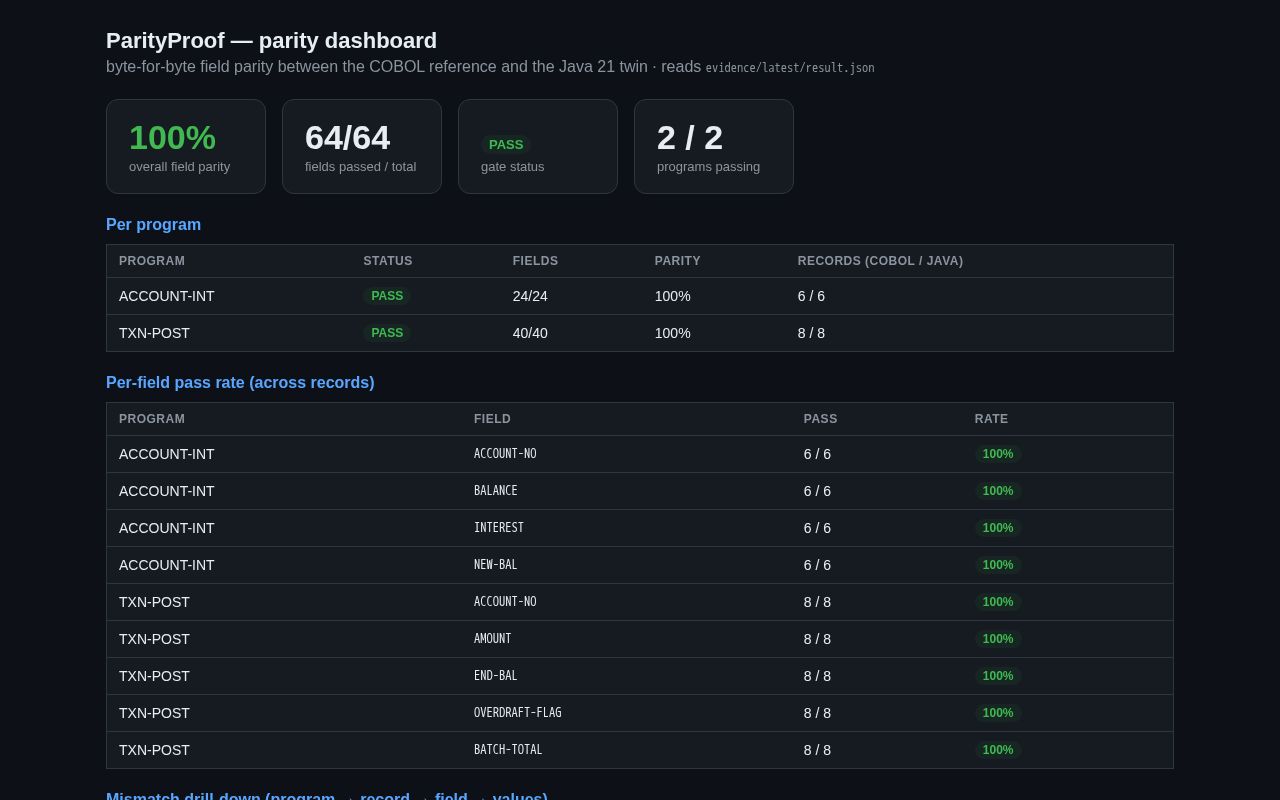1280x800 pixels.
Task: Click the 100% rate badge for INTEREST
Action: 998,528
